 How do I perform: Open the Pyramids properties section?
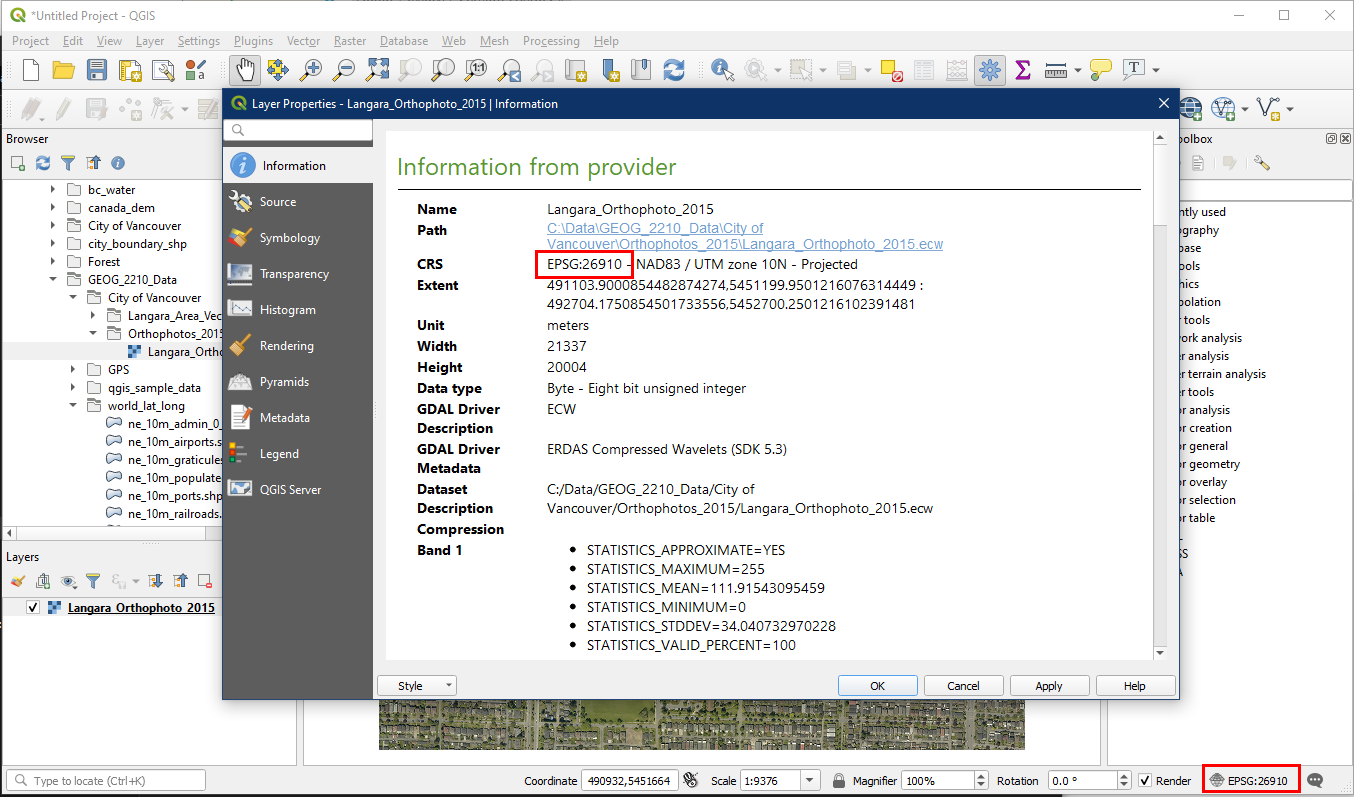tap(284, 382)
